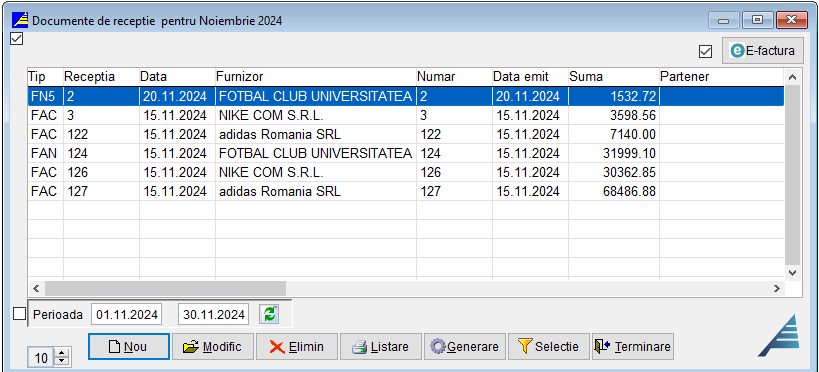Toggle the checkbox beside the E-factura button
Screen dimensions: 819x372
[706, 51]
